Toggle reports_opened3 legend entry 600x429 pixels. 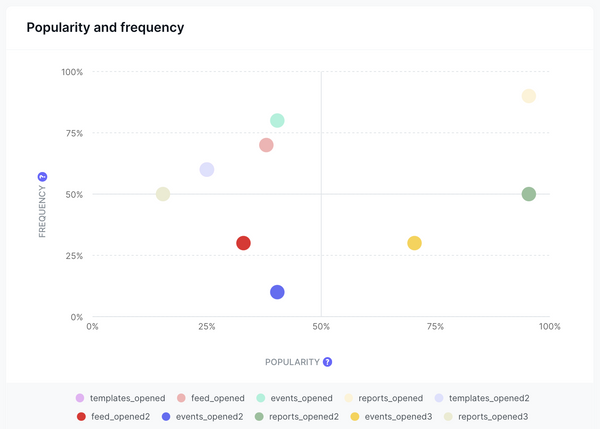click(x=484, y=416)
